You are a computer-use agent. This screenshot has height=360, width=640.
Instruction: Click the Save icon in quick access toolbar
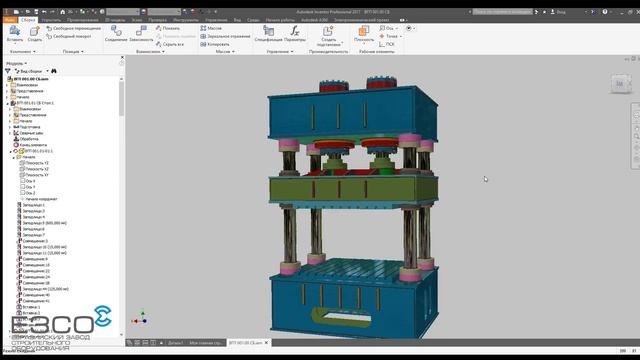(x=36, y=12)
